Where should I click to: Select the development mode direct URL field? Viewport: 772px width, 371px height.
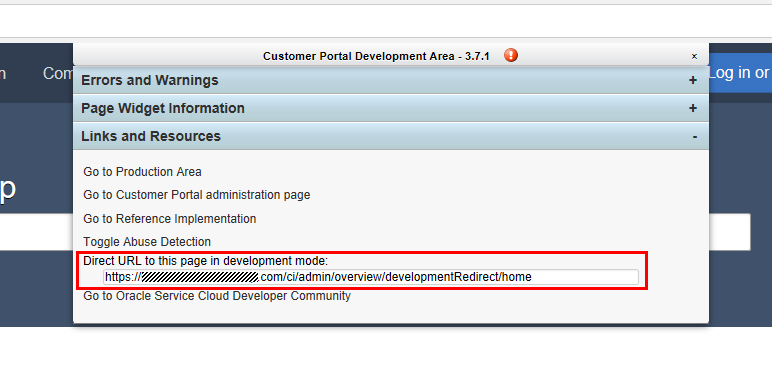tap(371, 277)
